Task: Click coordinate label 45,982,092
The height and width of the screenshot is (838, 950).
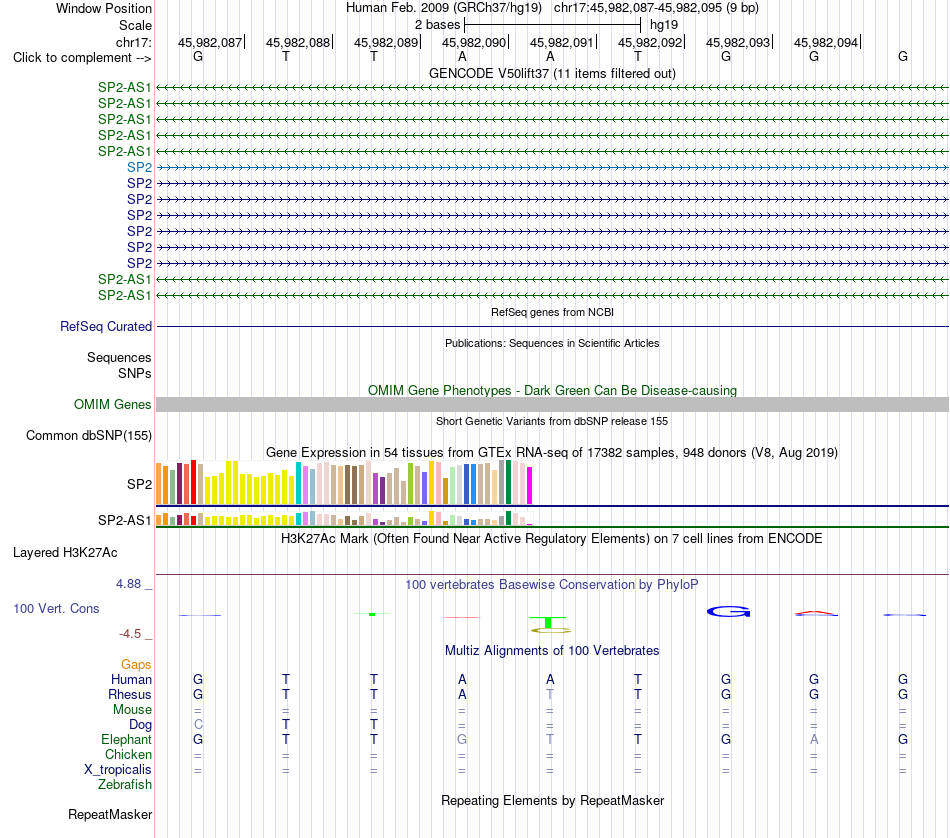Action: (649, 42)
